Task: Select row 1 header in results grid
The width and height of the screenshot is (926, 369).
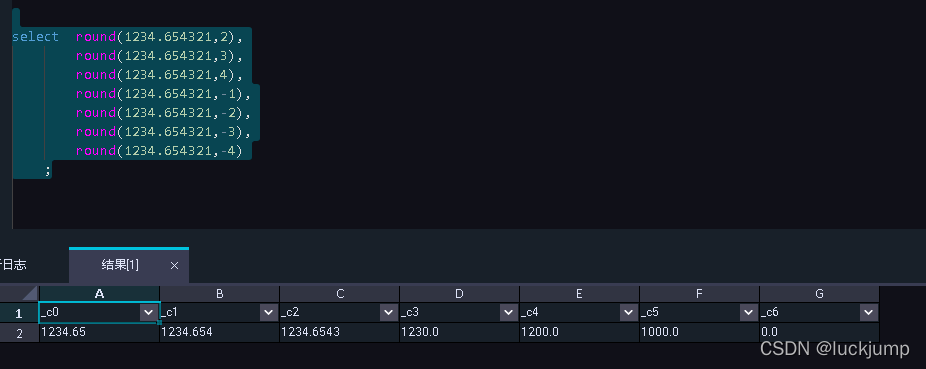Action: [19, 313]
